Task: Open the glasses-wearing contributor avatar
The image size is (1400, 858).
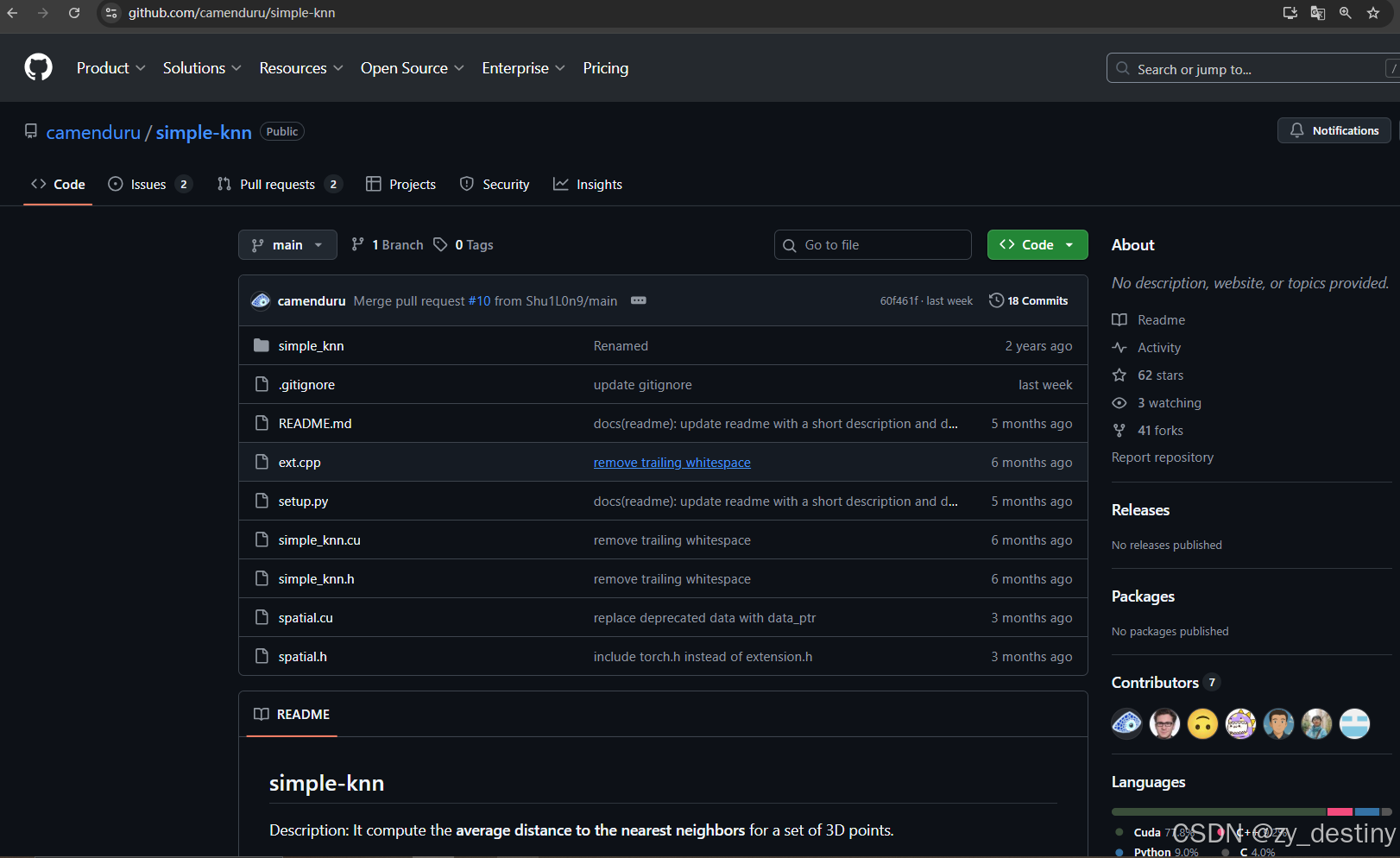Action: (1165, 723)
